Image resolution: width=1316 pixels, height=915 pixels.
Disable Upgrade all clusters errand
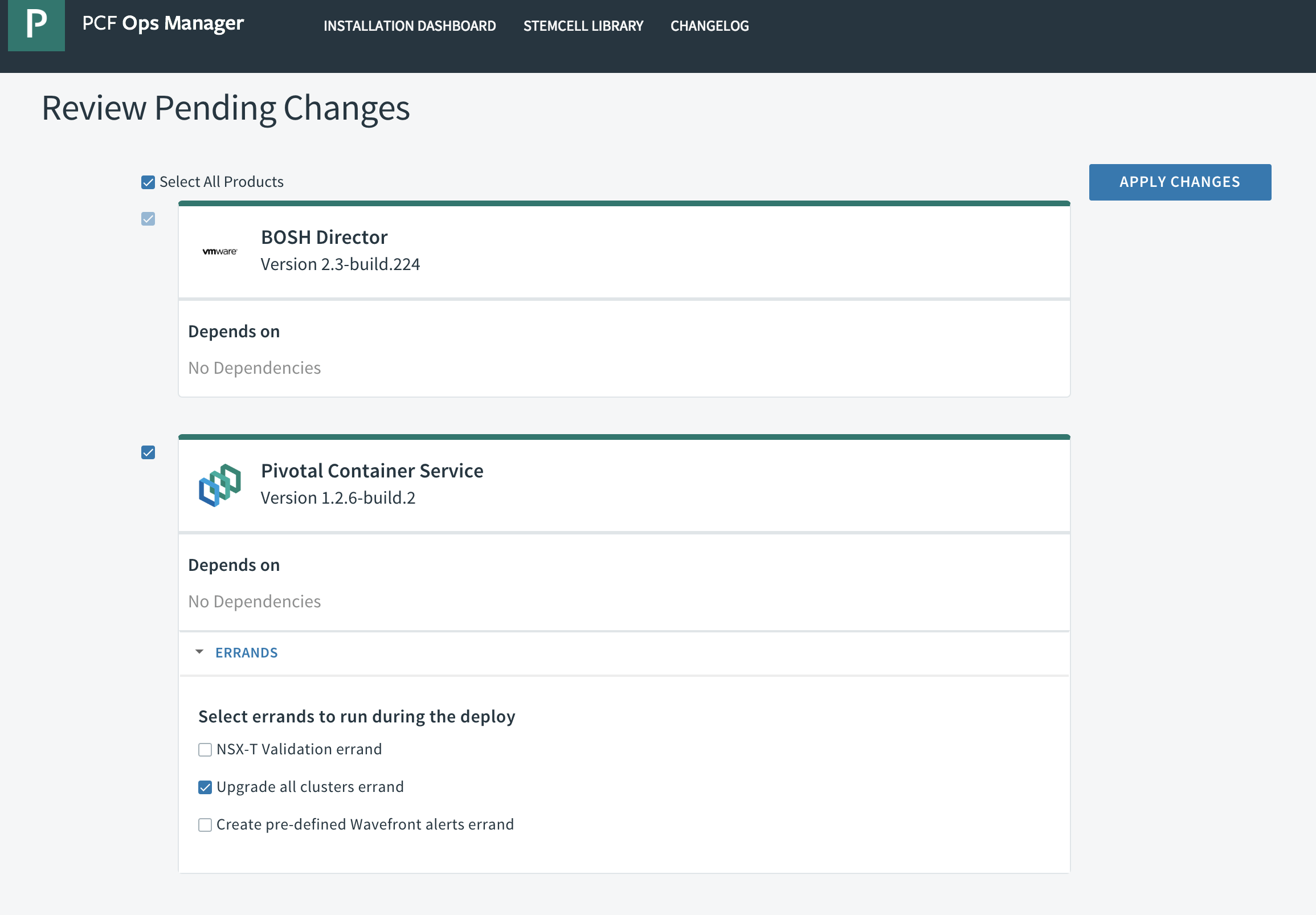coord(205,787)
